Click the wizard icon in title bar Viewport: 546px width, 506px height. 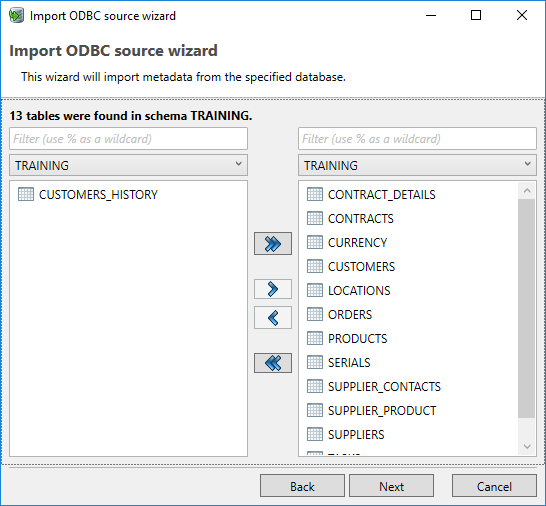(16, 16)
